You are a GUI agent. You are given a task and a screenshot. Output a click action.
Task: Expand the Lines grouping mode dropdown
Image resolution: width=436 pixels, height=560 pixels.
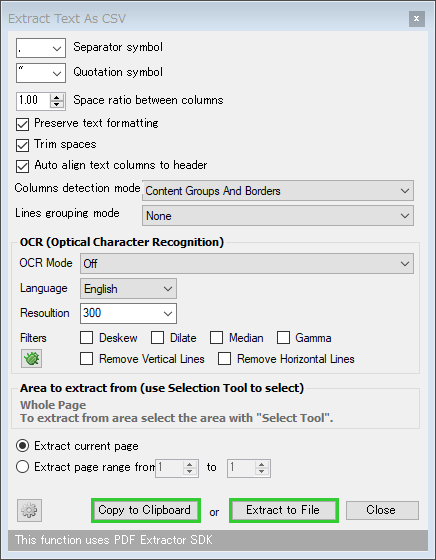[278, 216]
